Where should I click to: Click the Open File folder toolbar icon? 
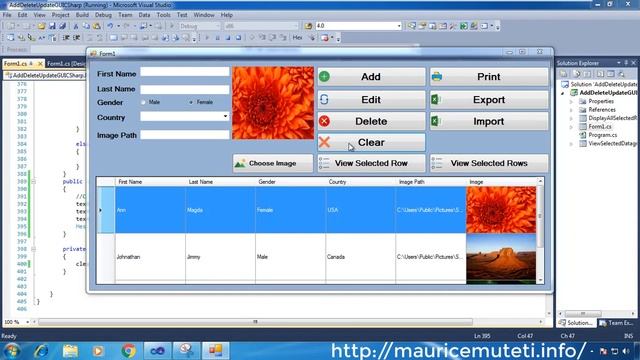41,26
